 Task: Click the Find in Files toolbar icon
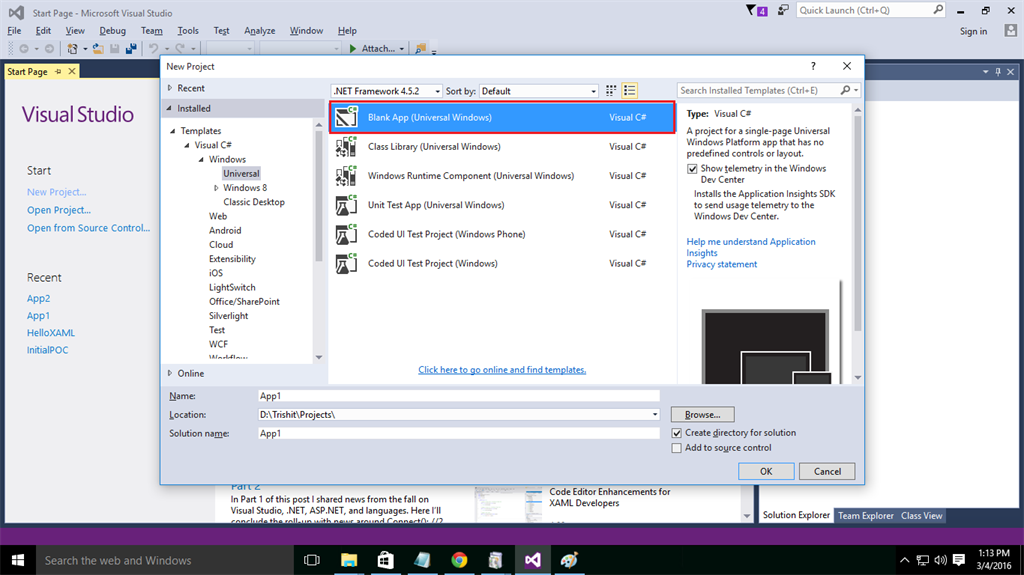coord(421,48)
